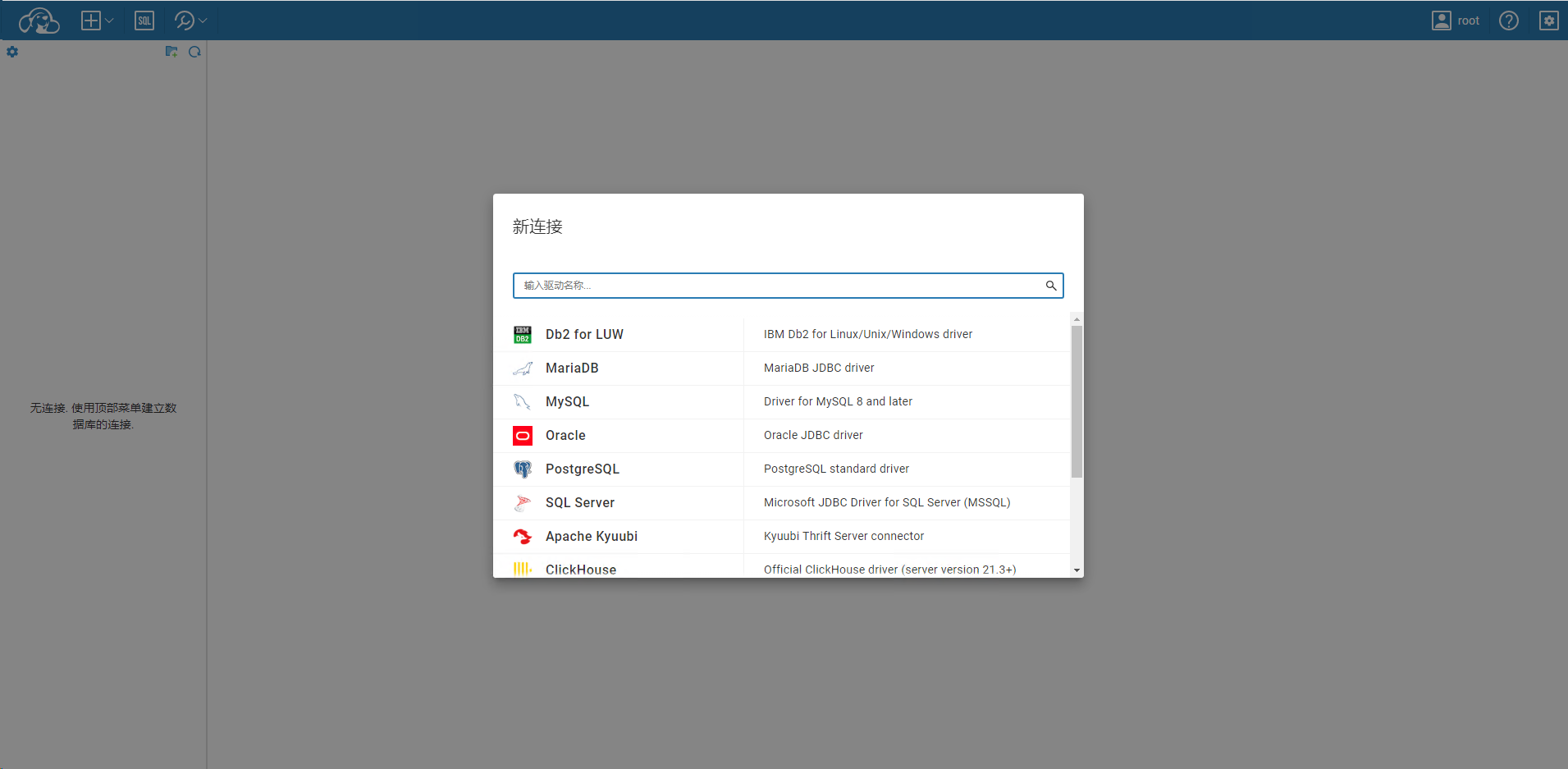Image resolution: width=1568 pixels, height=769 pixels.
Task: Choose SQL Server driver name
Action: (580, 502)
